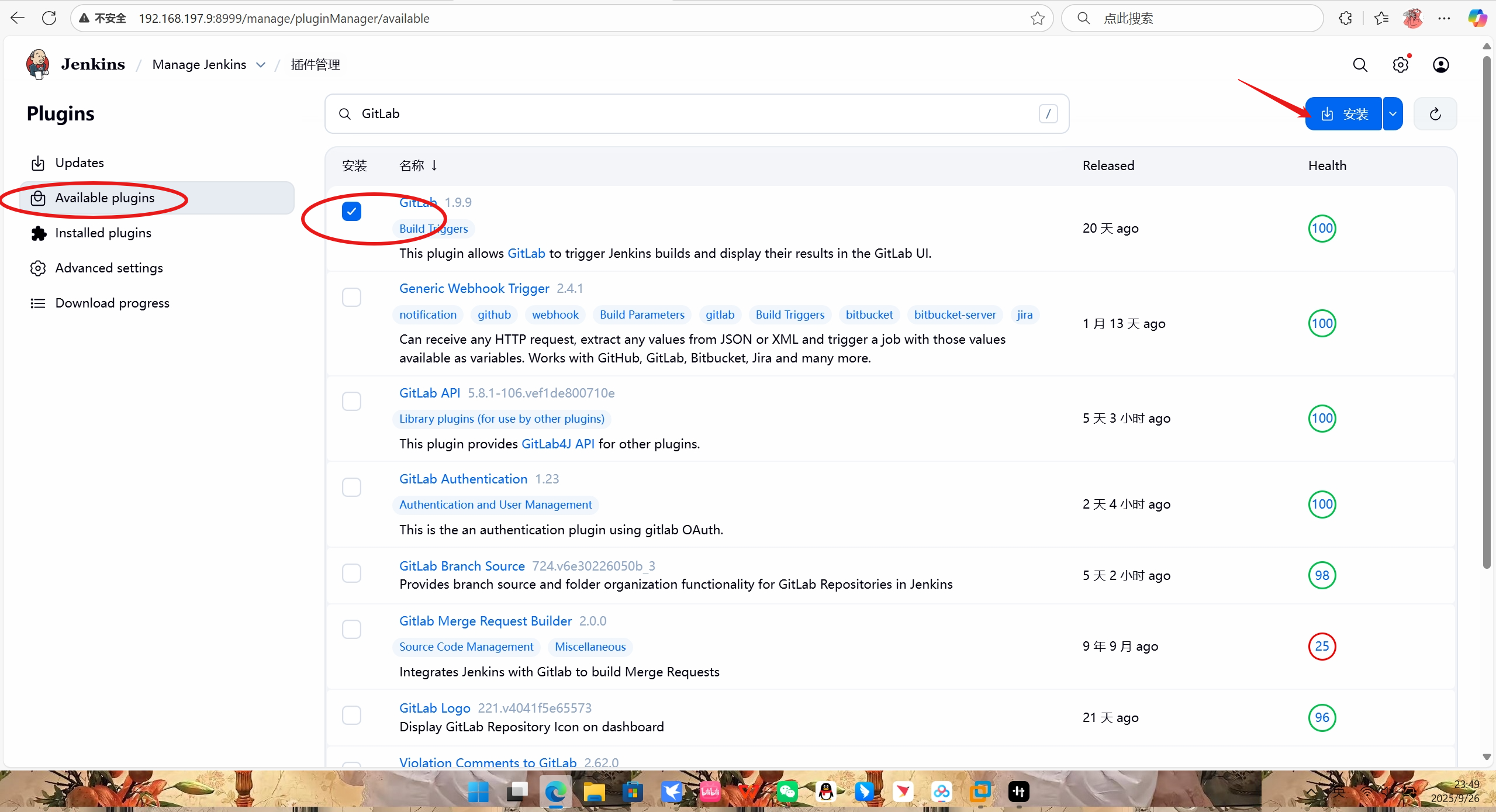
Task: Bookmark page with the star icon
Action: (x=1038, y=18)
